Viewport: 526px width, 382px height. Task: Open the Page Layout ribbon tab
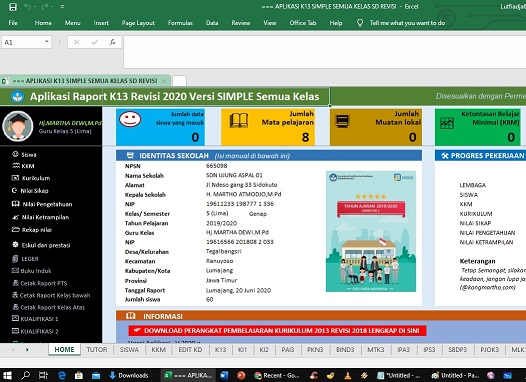coord(138,23)
